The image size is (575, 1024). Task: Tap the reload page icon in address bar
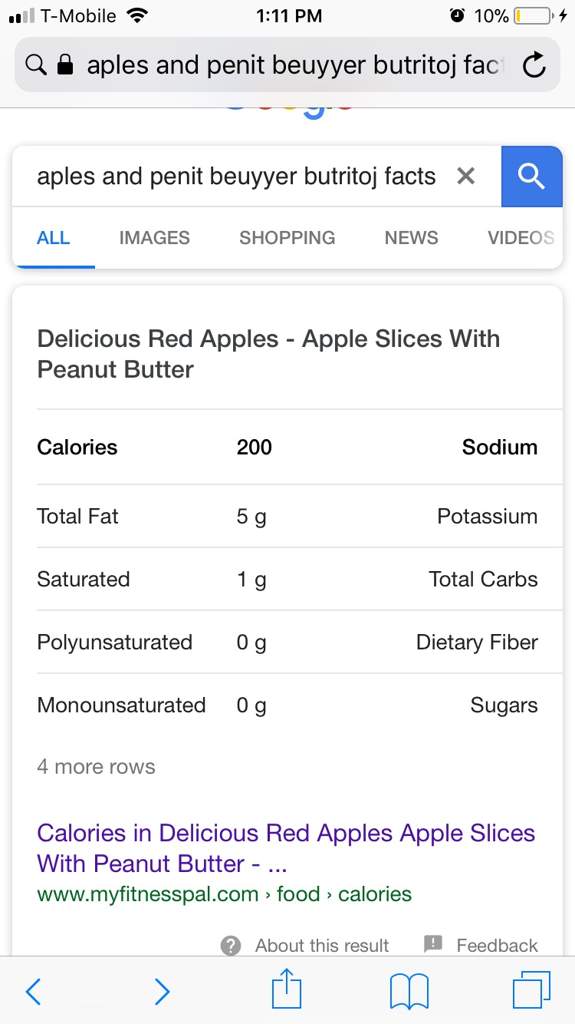(534, 65)
